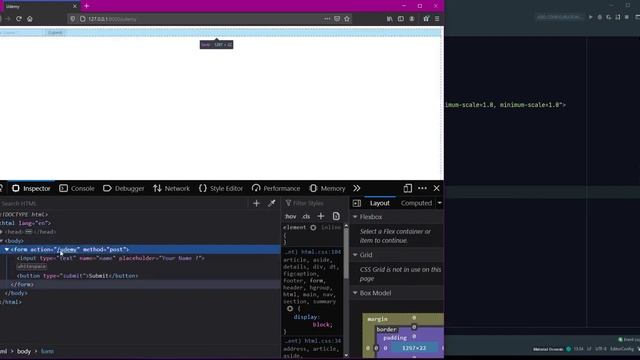This screenshot has width=640, height=360.
Task: Open page actions three-dot menu in address bar
Action: 327,19
